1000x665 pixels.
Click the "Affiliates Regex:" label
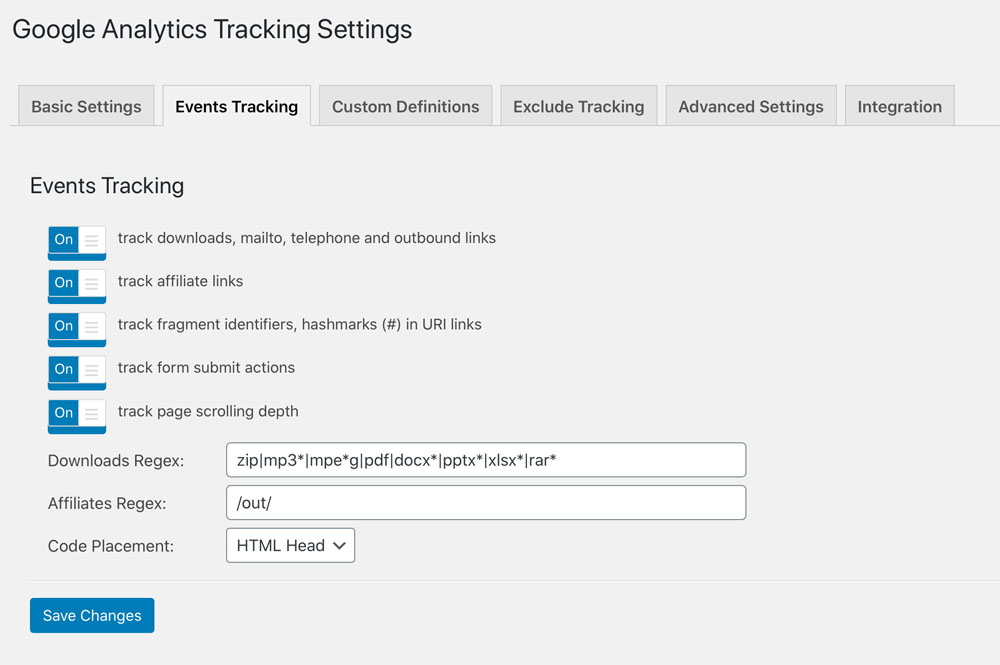pos(107,503)
